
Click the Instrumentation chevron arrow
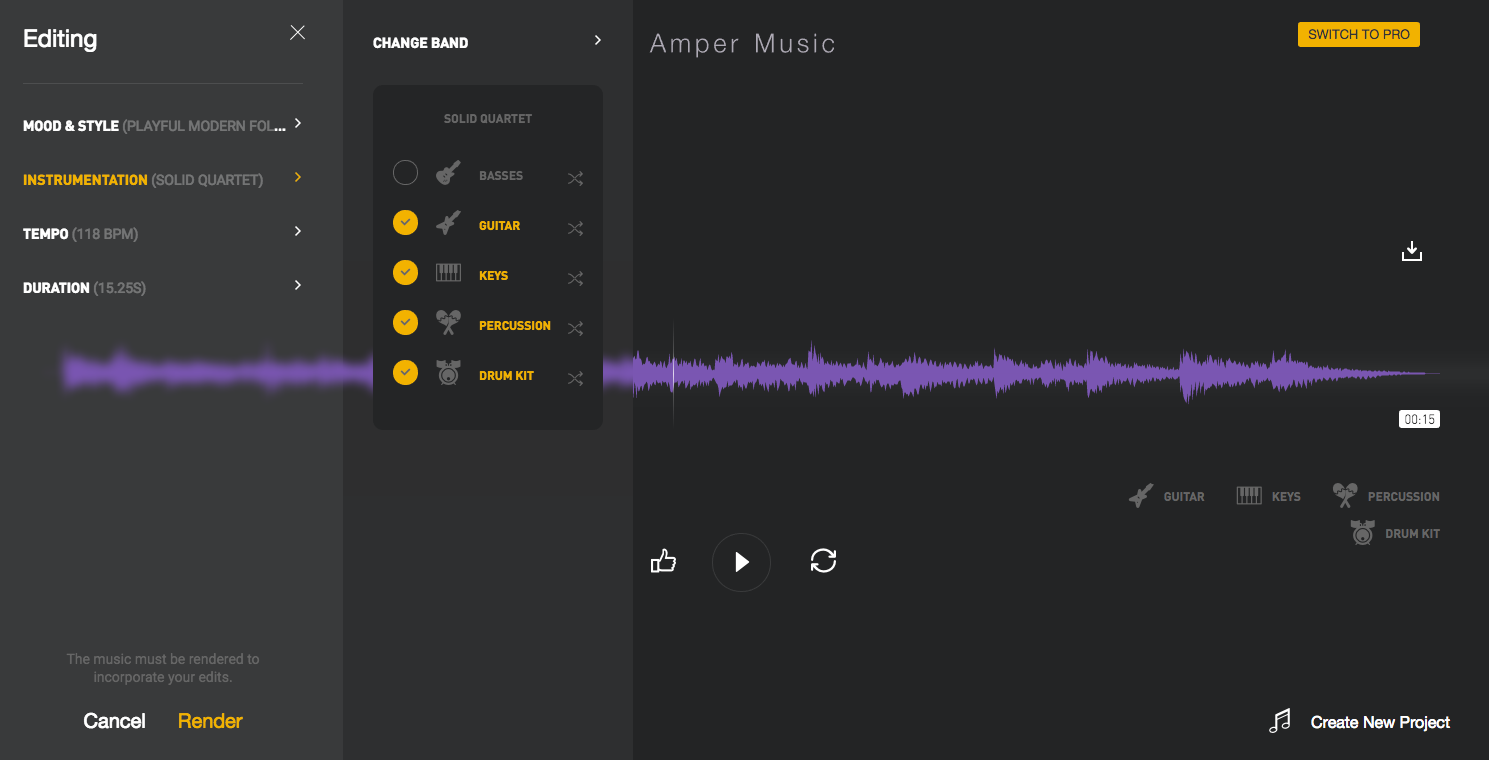pos(298,178)
